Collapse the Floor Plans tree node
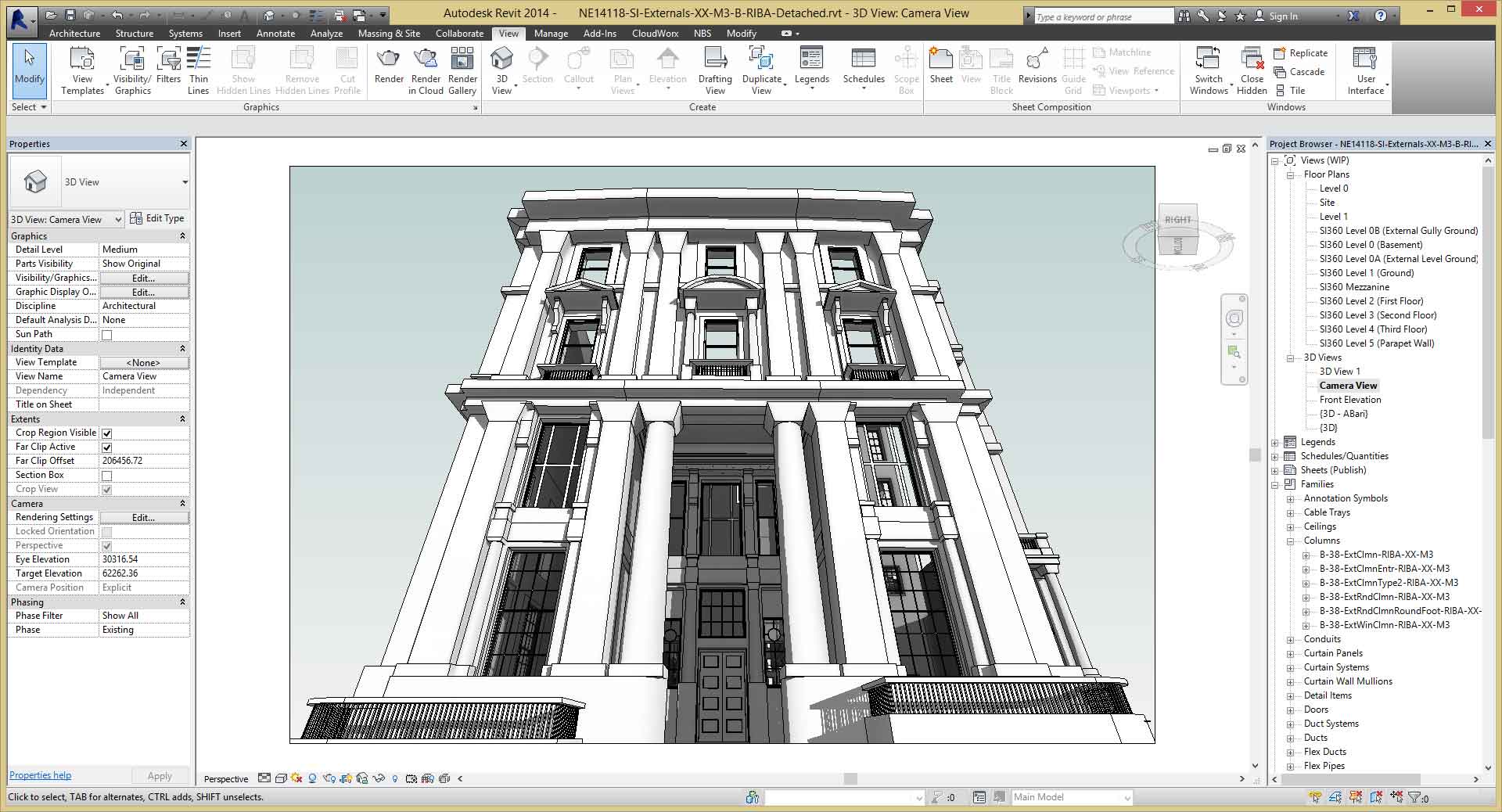The width and height of the screenshot is (1502, 812). point(1291,174)
